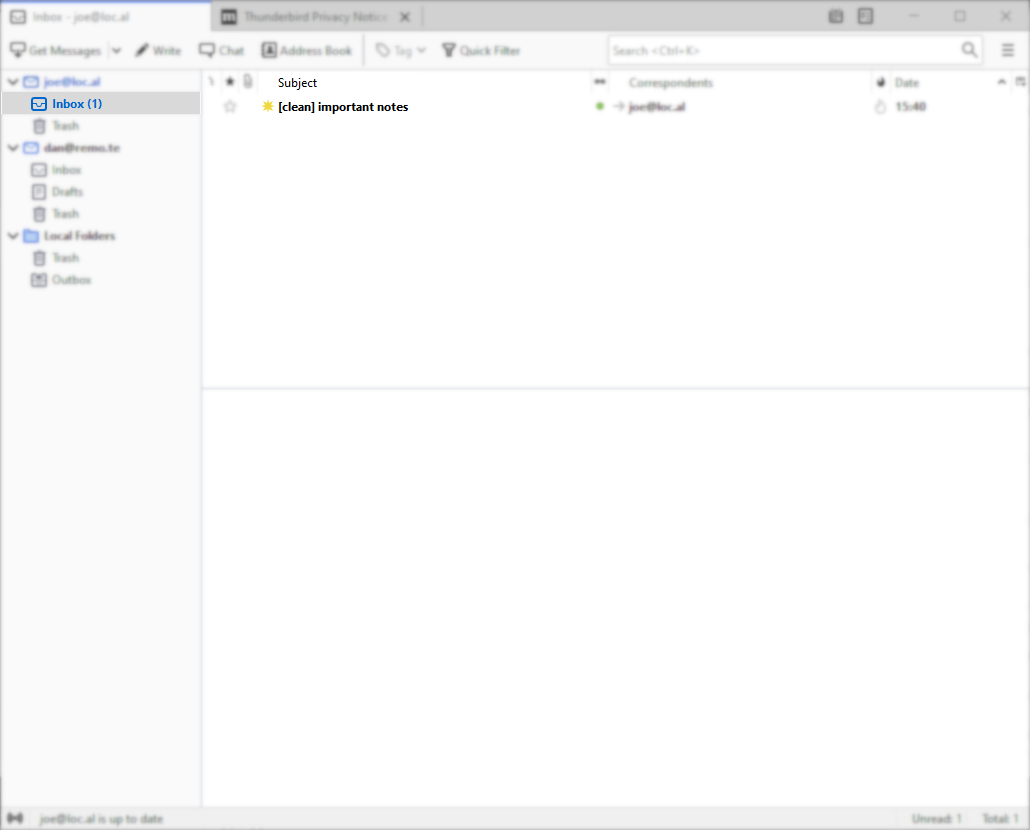This screenshot has width=1030, height=830.
Task: Open the Get Messages dropdown arrow
Action: pos(116,51)
